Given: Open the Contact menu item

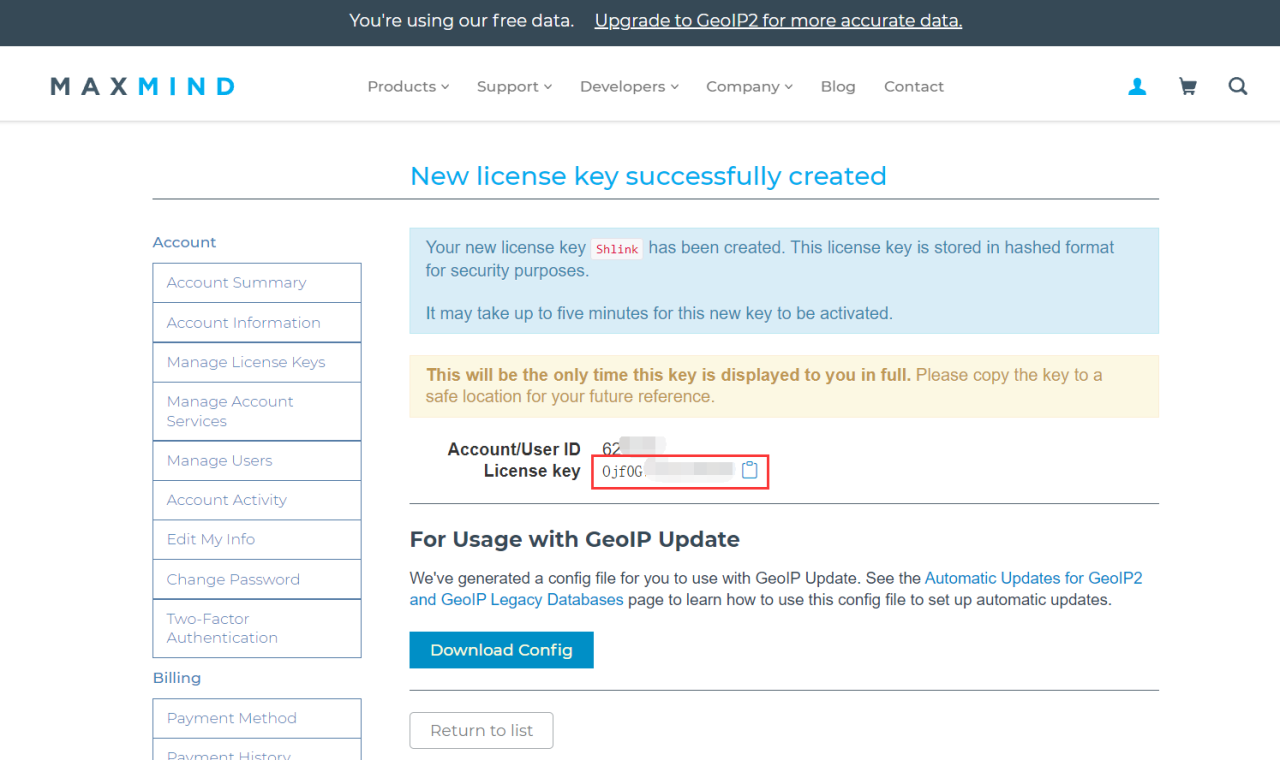Looking at the screenshot, I should click(x=914, y=87).
